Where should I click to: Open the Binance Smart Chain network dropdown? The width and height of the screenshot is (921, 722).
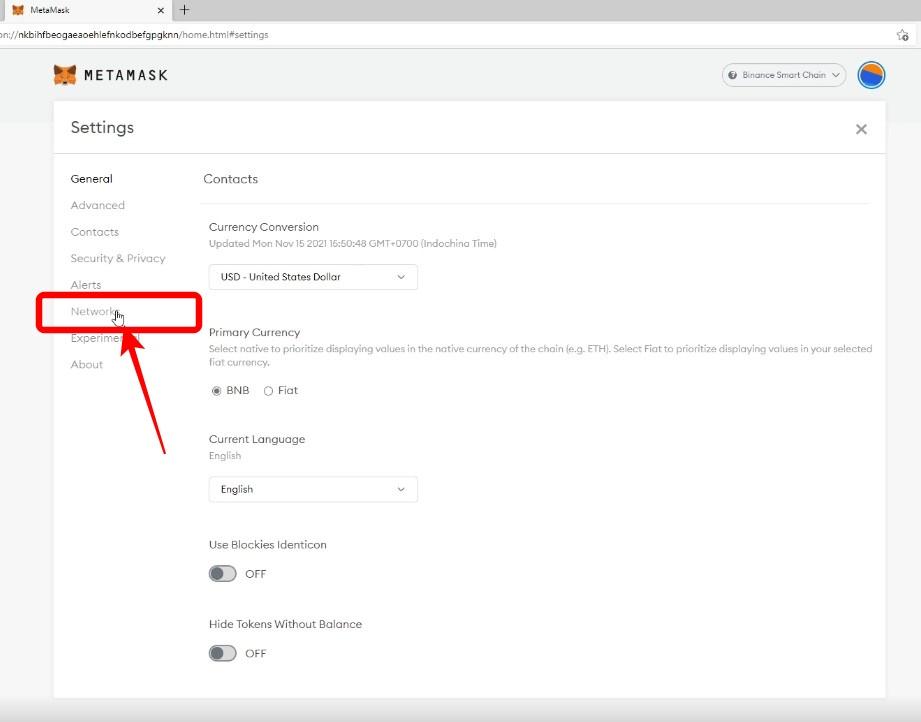784,75
